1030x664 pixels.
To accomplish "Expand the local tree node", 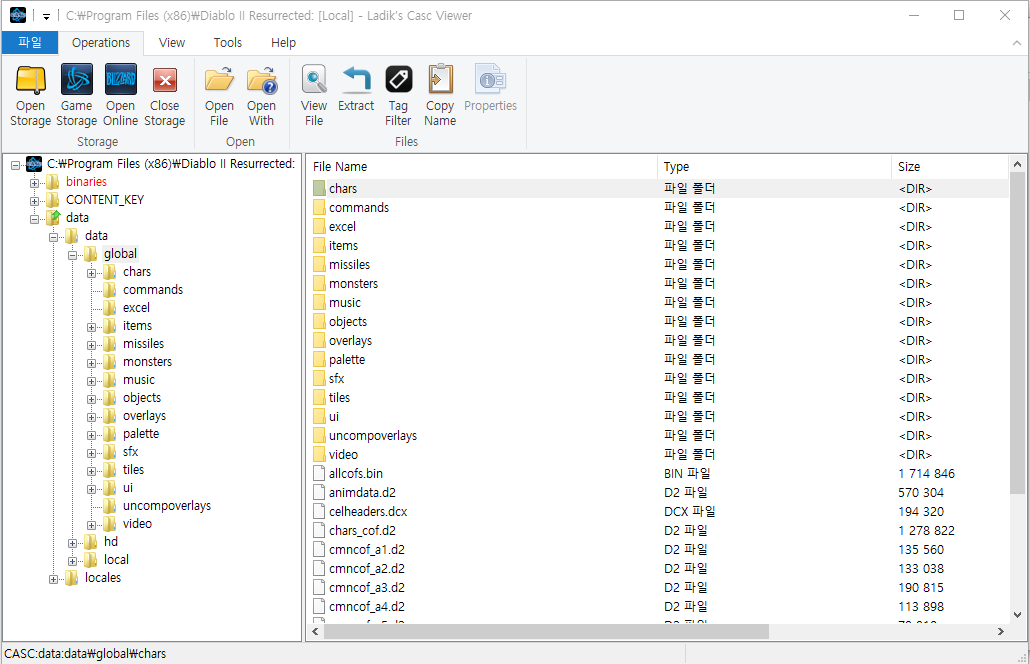I will pyautogui.click(x=72, y=561).
